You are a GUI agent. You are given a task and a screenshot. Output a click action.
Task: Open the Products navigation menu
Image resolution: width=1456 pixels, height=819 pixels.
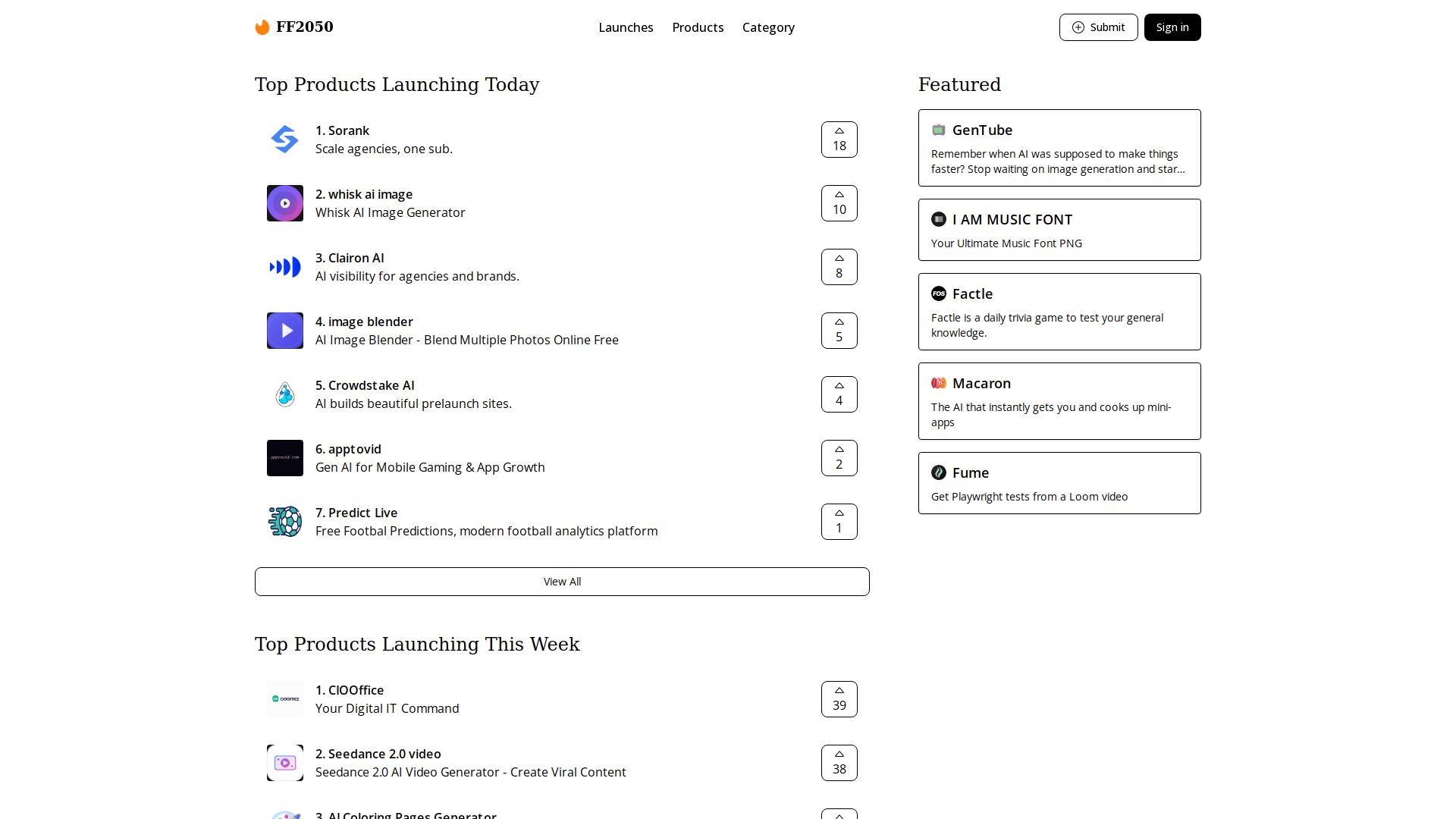click(x=698, y=27)
